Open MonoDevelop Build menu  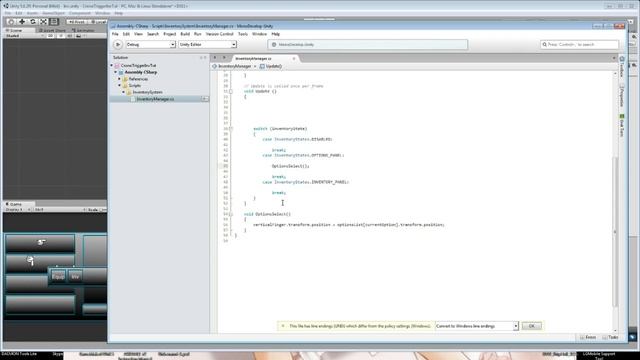coord(185,34)
